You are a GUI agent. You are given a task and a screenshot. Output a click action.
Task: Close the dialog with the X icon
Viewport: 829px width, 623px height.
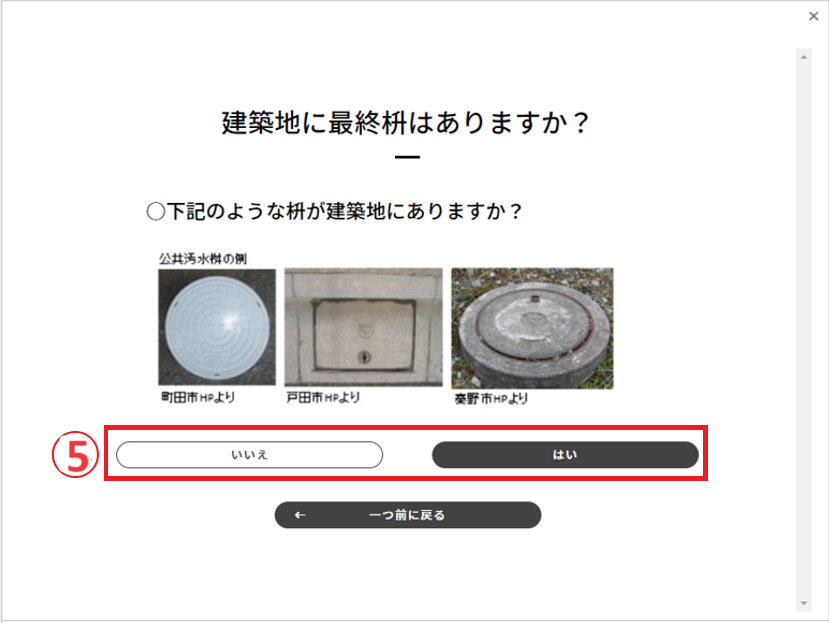coord(813,16)
